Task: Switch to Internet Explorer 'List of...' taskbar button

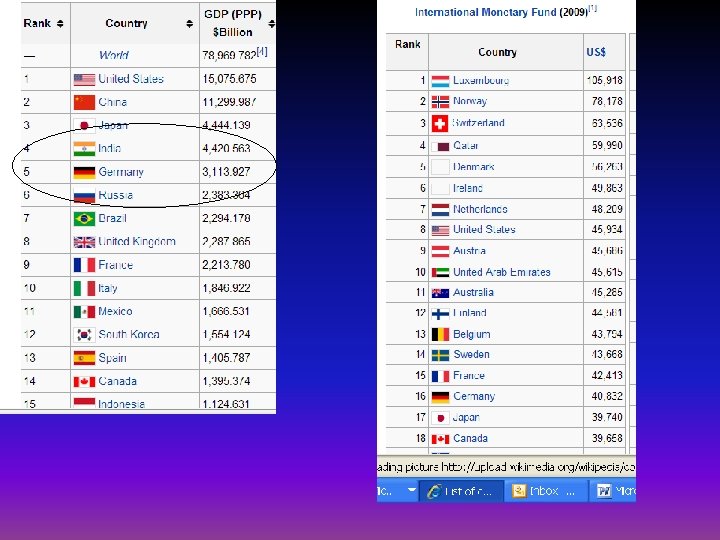Action: pyautogui.click(x=461, y=491)
